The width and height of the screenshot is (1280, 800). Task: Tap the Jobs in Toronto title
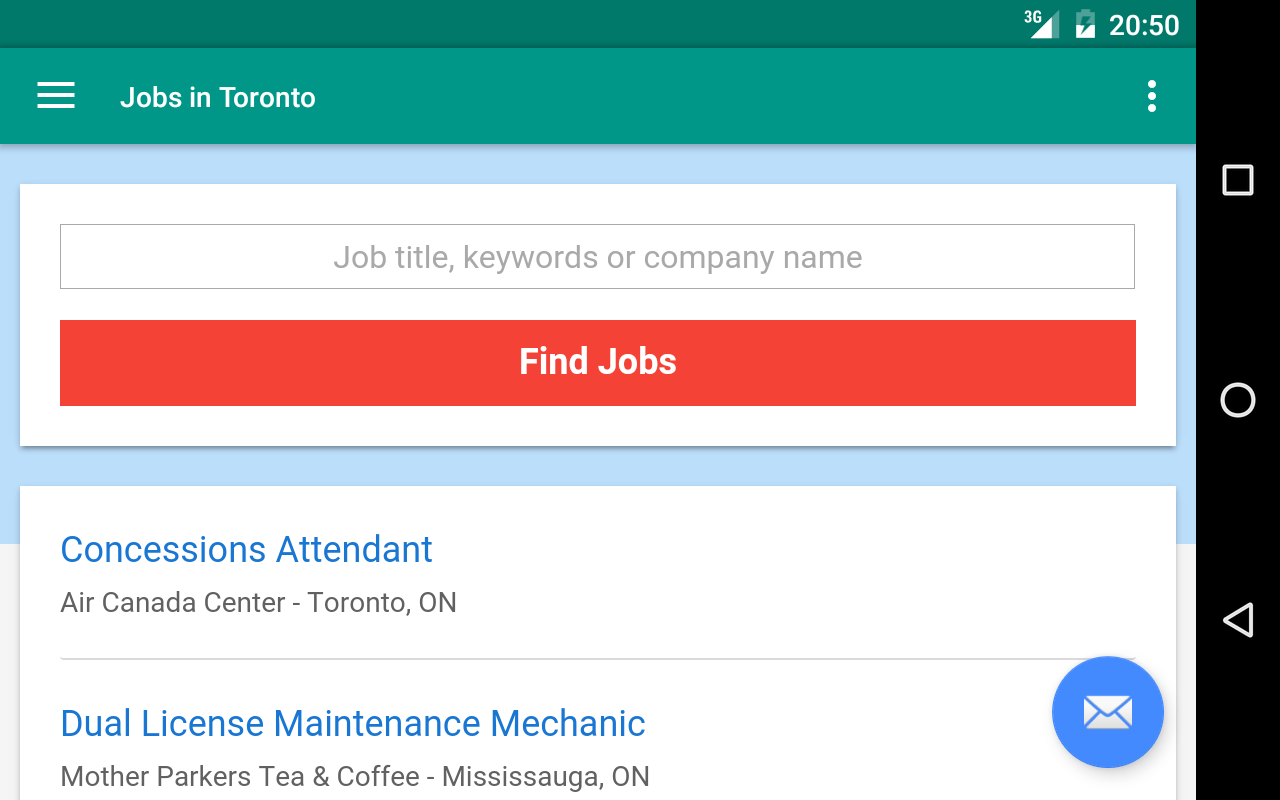pyautogui.click(x=218, y=98)
